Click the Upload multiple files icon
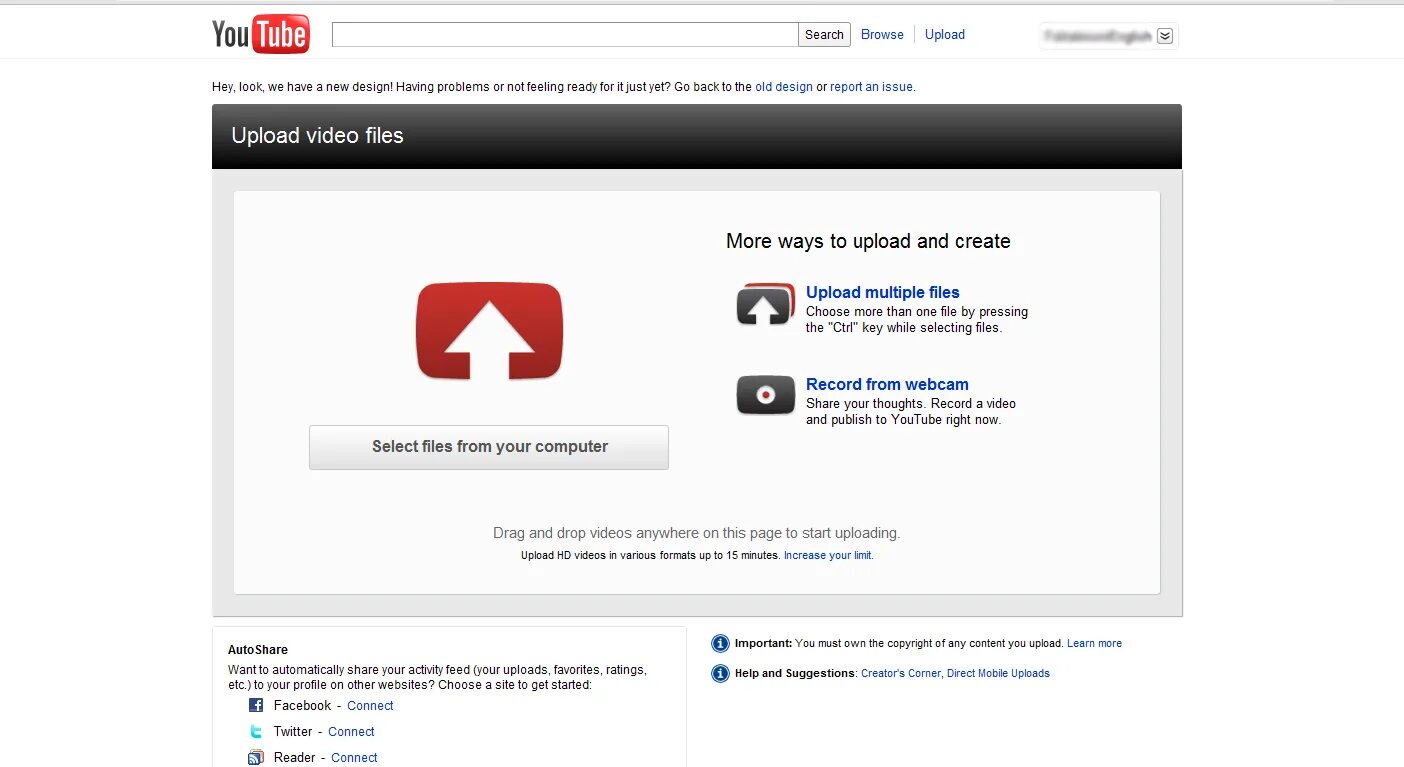Viewport: 1404px width, 767px height. [765, 304]
